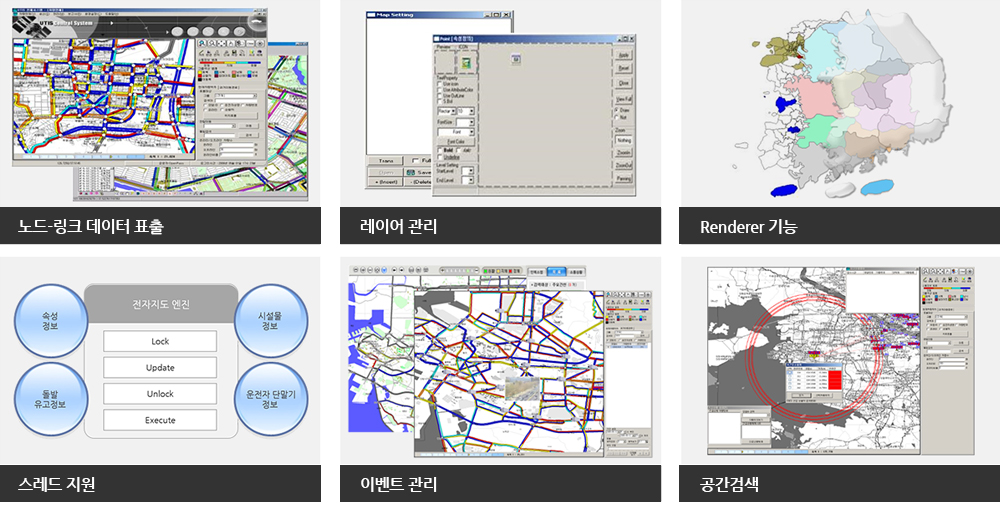This screenshot has width=1000, height=510.
Task: Click the first round button in UTIS header
Action: (x=177, y=32)
